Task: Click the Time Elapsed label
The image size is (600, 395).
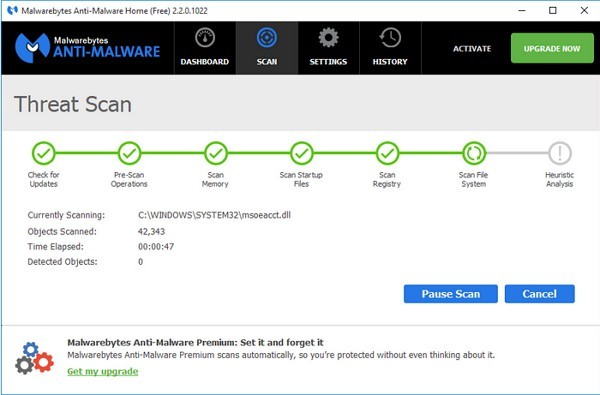Action: (55, 246)
